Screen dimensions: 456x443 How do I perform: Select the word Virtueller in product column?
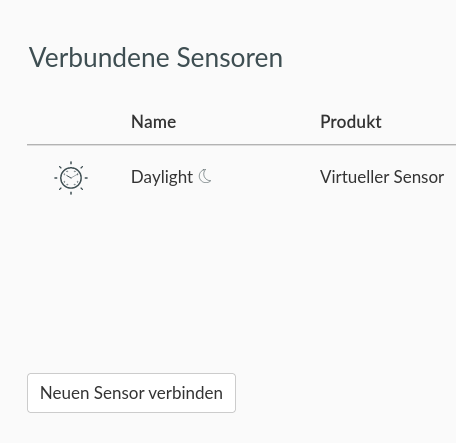(x=354, y=177)
